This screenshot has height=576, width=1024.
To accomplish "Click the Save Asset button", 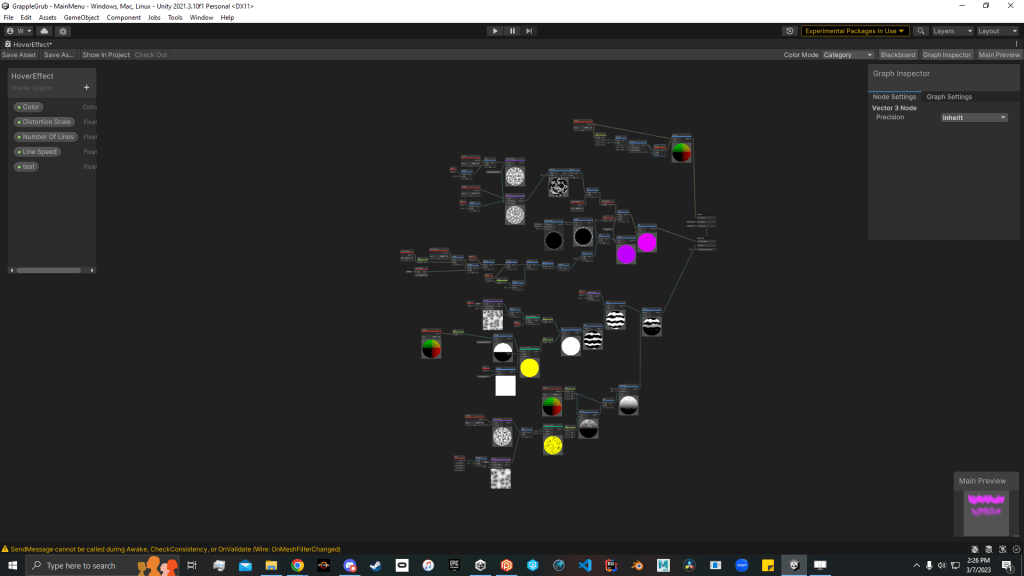I will (x=19, y=55).
